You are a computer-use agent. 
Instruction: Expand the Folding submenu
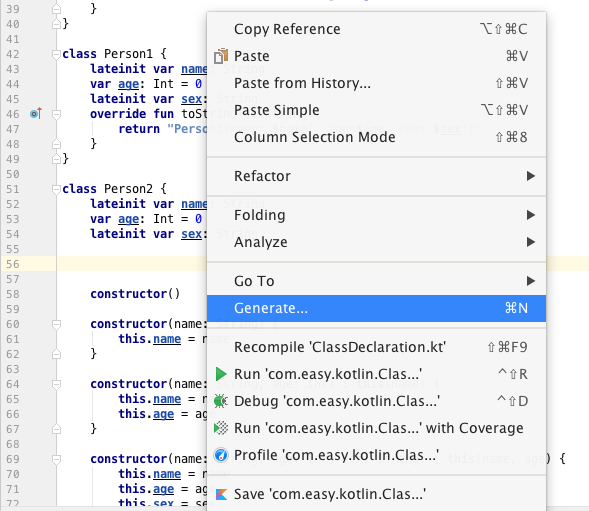point(376,215)
